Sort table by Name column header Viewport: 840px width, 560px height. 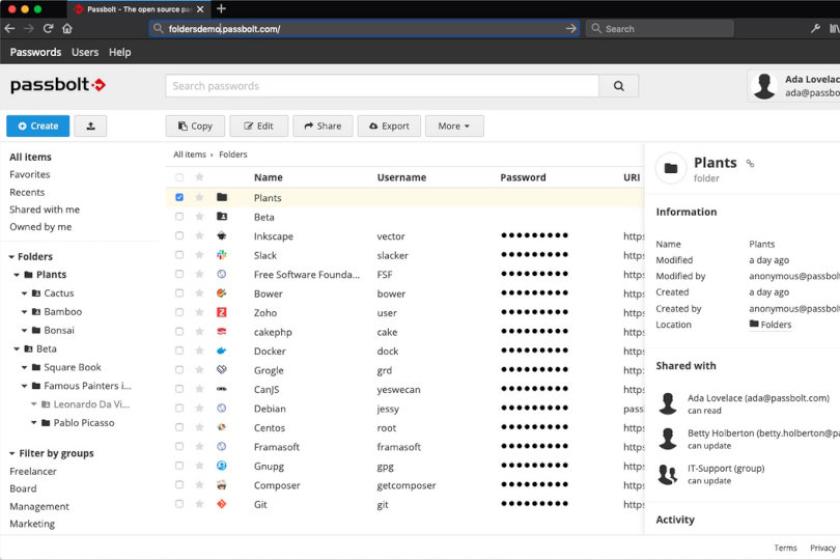point(268,177)
